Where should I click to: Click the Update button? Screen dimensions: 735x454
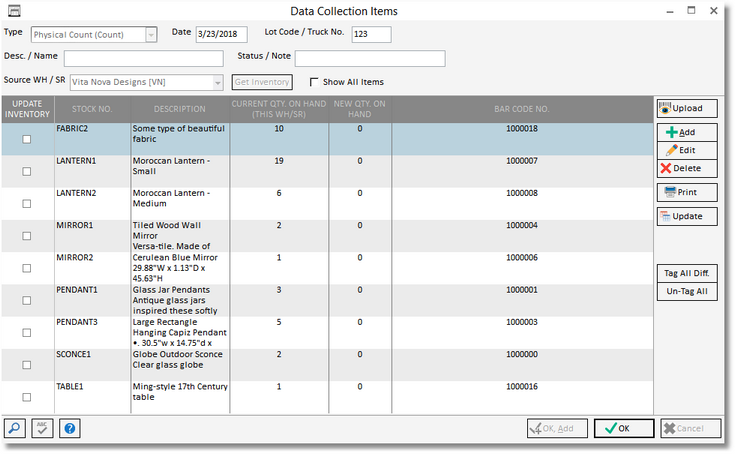687,216
